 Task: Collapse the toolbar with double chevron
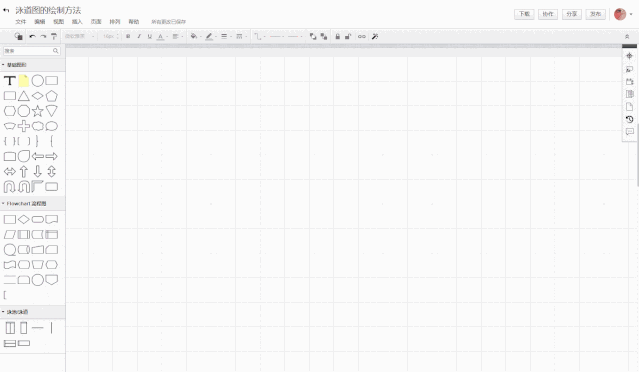627,36
